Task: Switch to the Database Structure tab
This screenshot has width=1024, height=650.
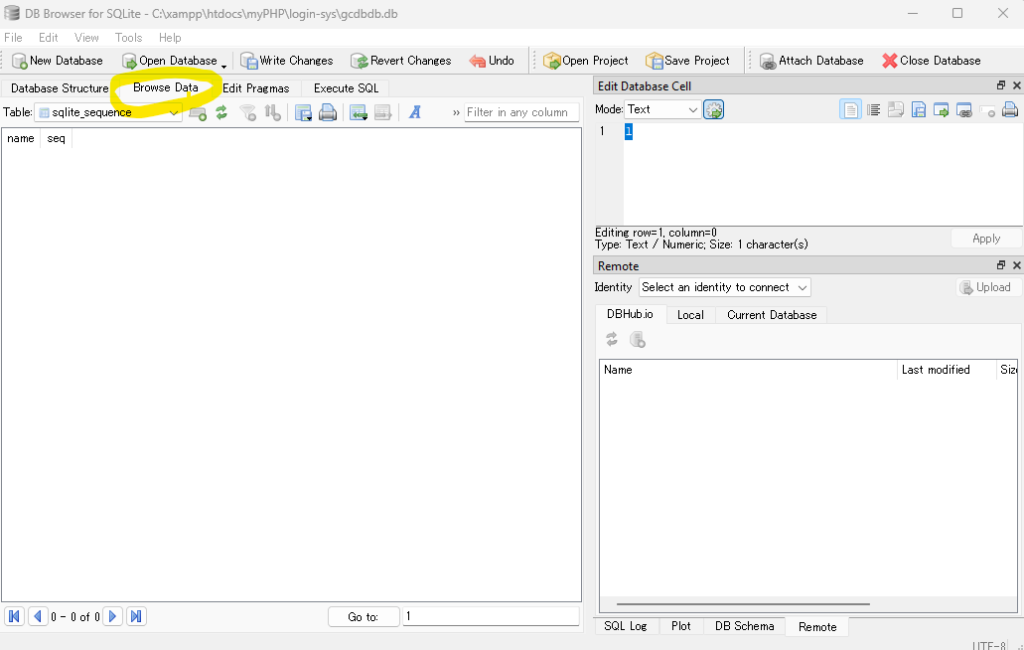Action: [59, 88]
